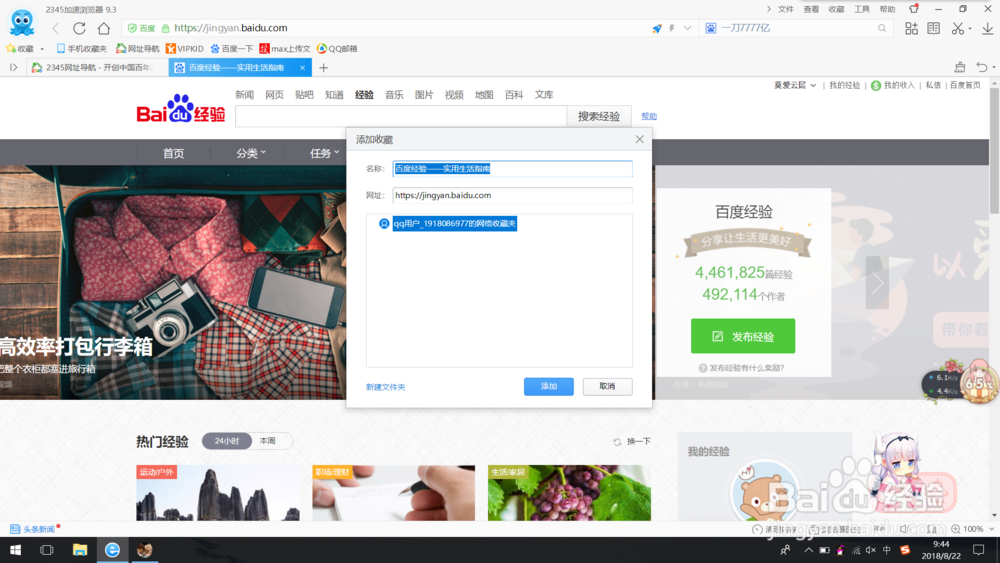Open 网址导航 bookmark
1000x563 pixels.
[137, 48]
